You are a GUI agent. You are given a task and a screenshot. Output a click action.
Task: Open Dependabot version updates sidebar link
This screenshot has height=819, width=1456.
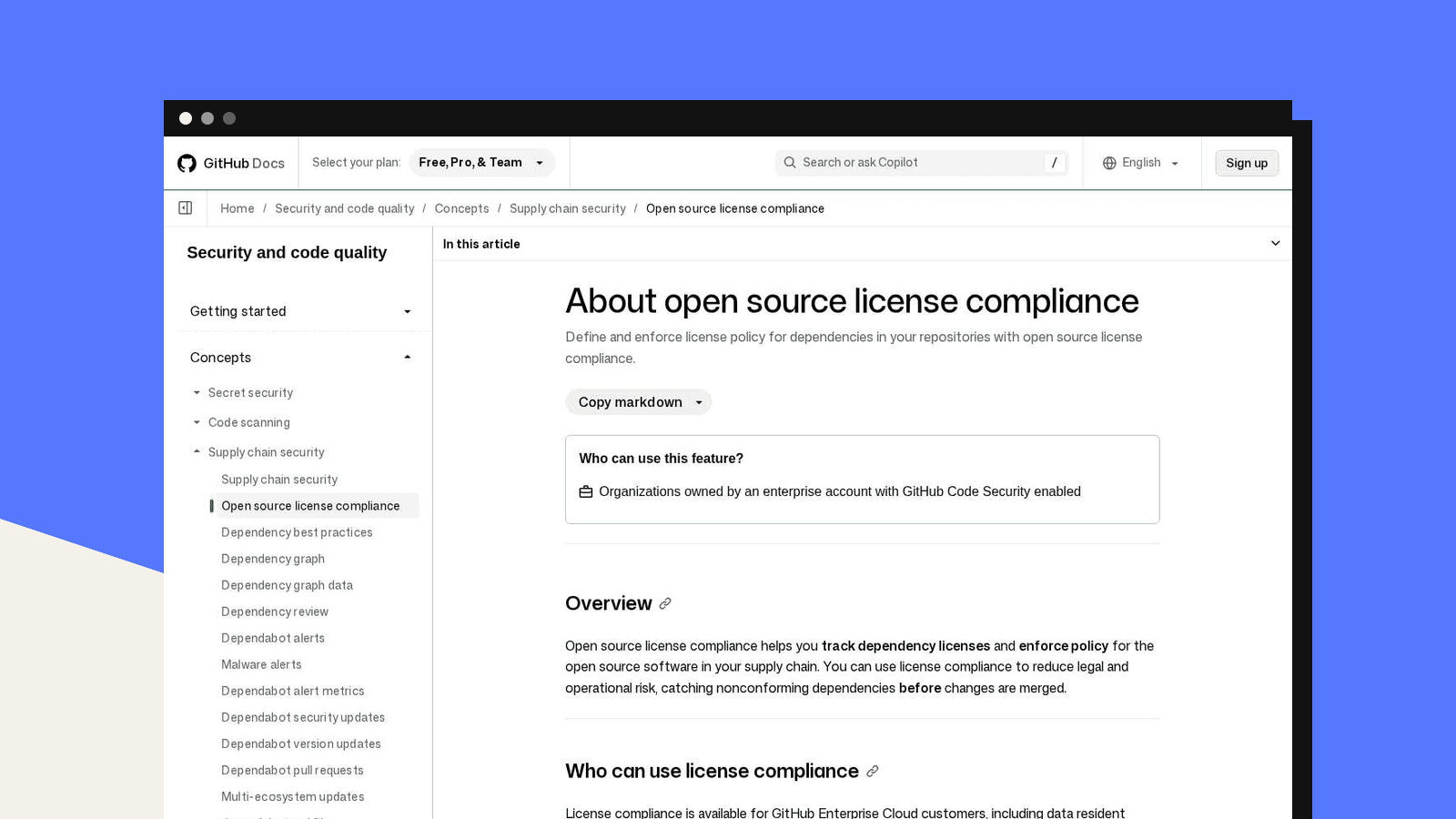(x=301, y=743)
